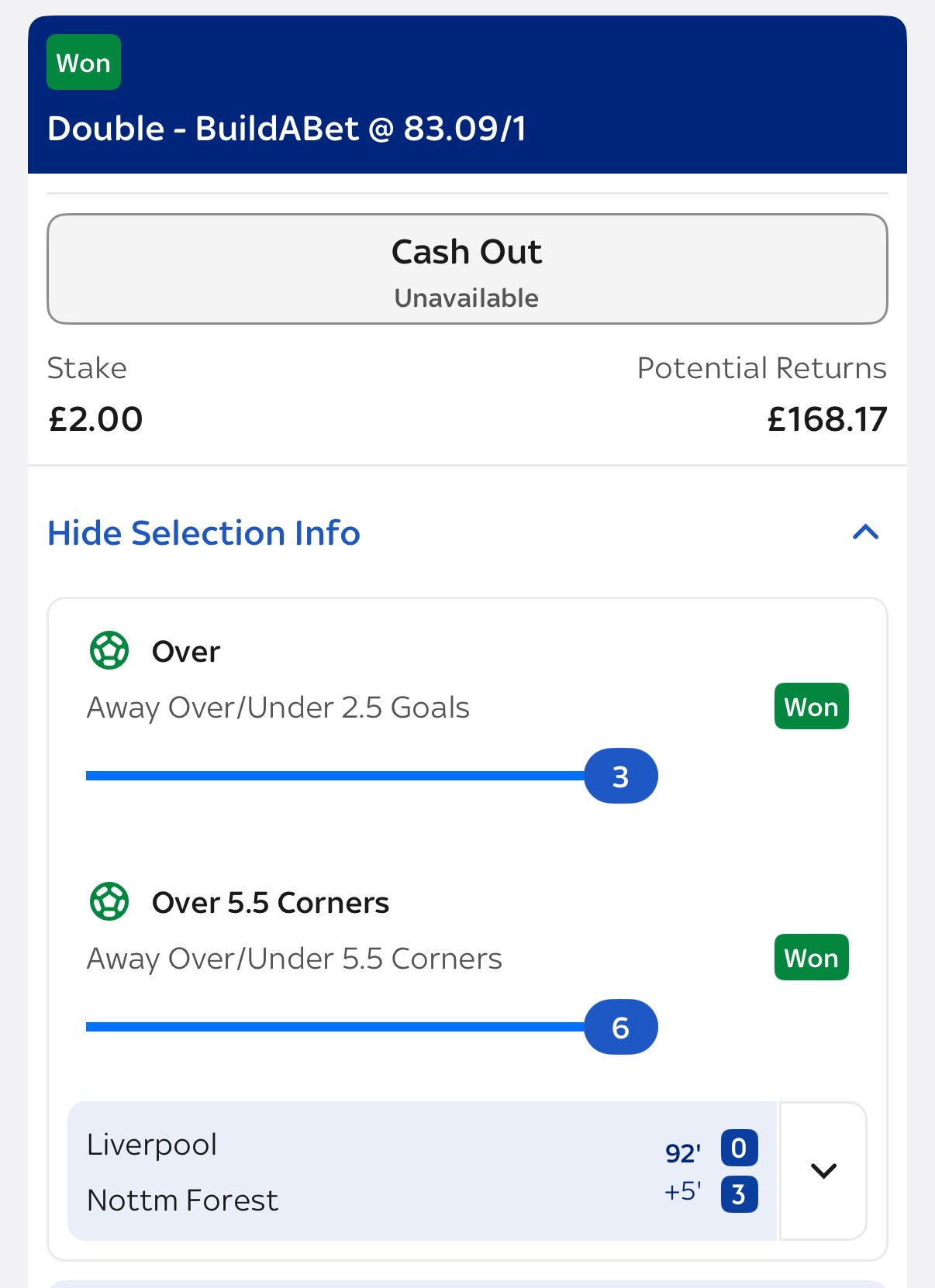The image size is (935, 1288).
Task: Click the £168.17 potential returns amount
Action: click(x=826, y=419)
